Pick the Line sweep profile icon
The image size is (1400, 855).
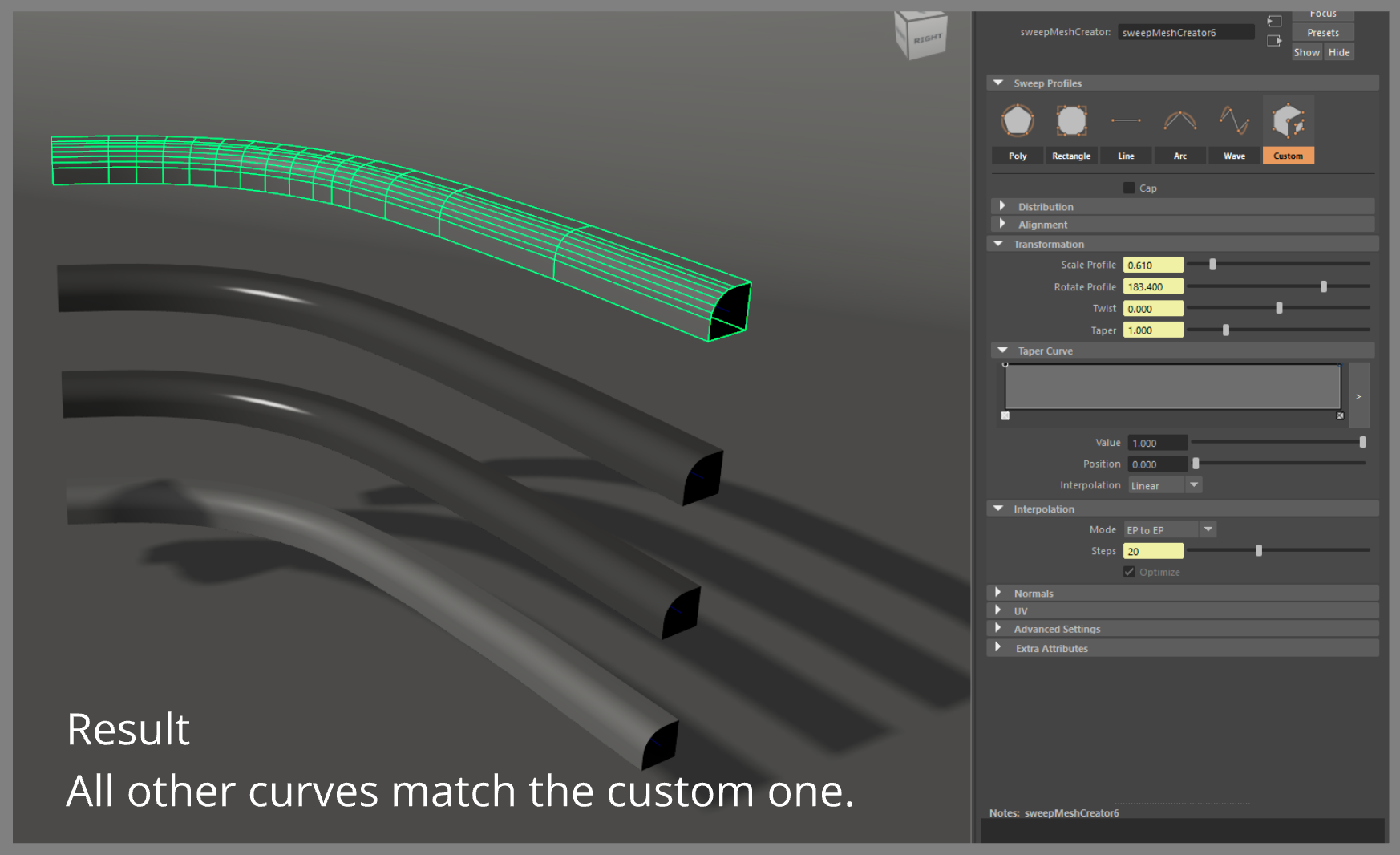click(x=1126, y=122)
